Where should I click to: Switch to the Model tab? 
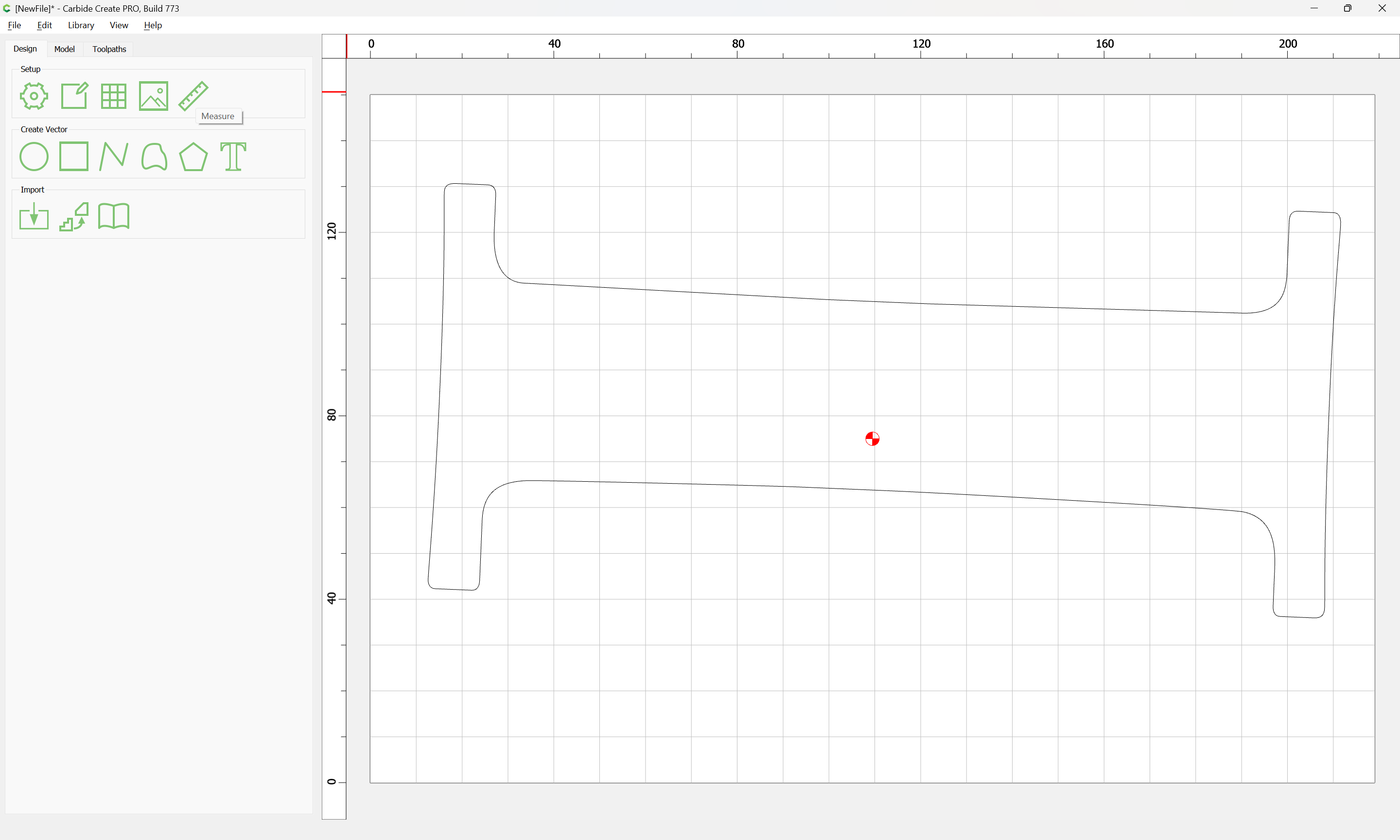click(x=65, y=49)
